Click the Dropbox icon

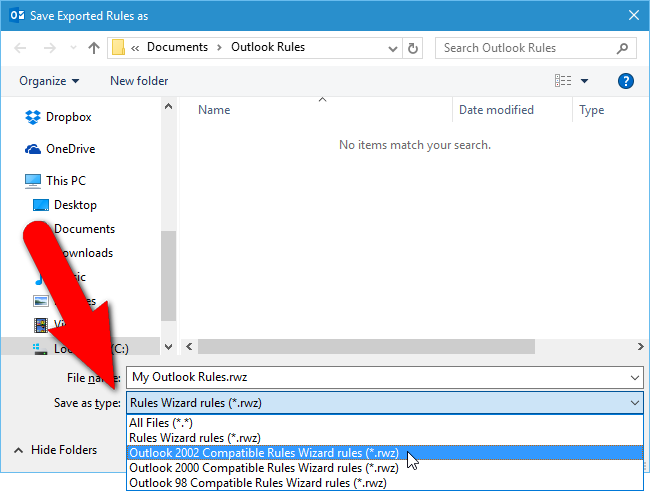tap(33, 117)
